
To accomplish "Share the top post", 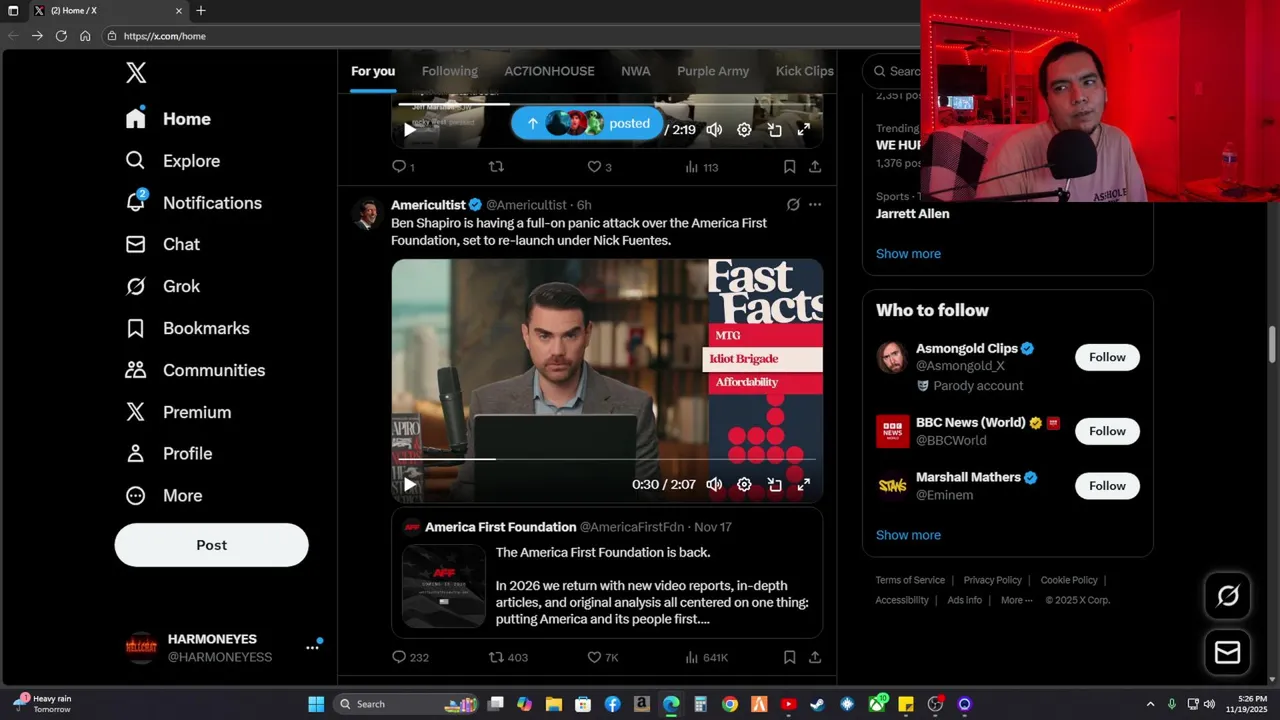I will tap(815, 167).
